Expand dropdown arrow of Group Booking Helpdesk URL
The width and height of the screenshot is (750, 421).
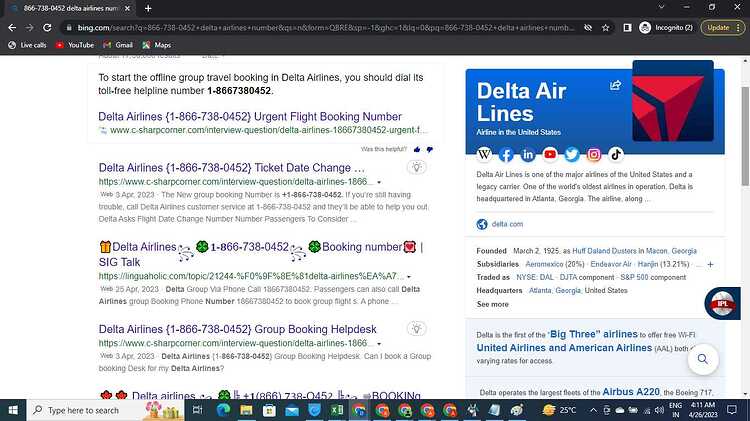pyautogui.click(x=379, y=343)
